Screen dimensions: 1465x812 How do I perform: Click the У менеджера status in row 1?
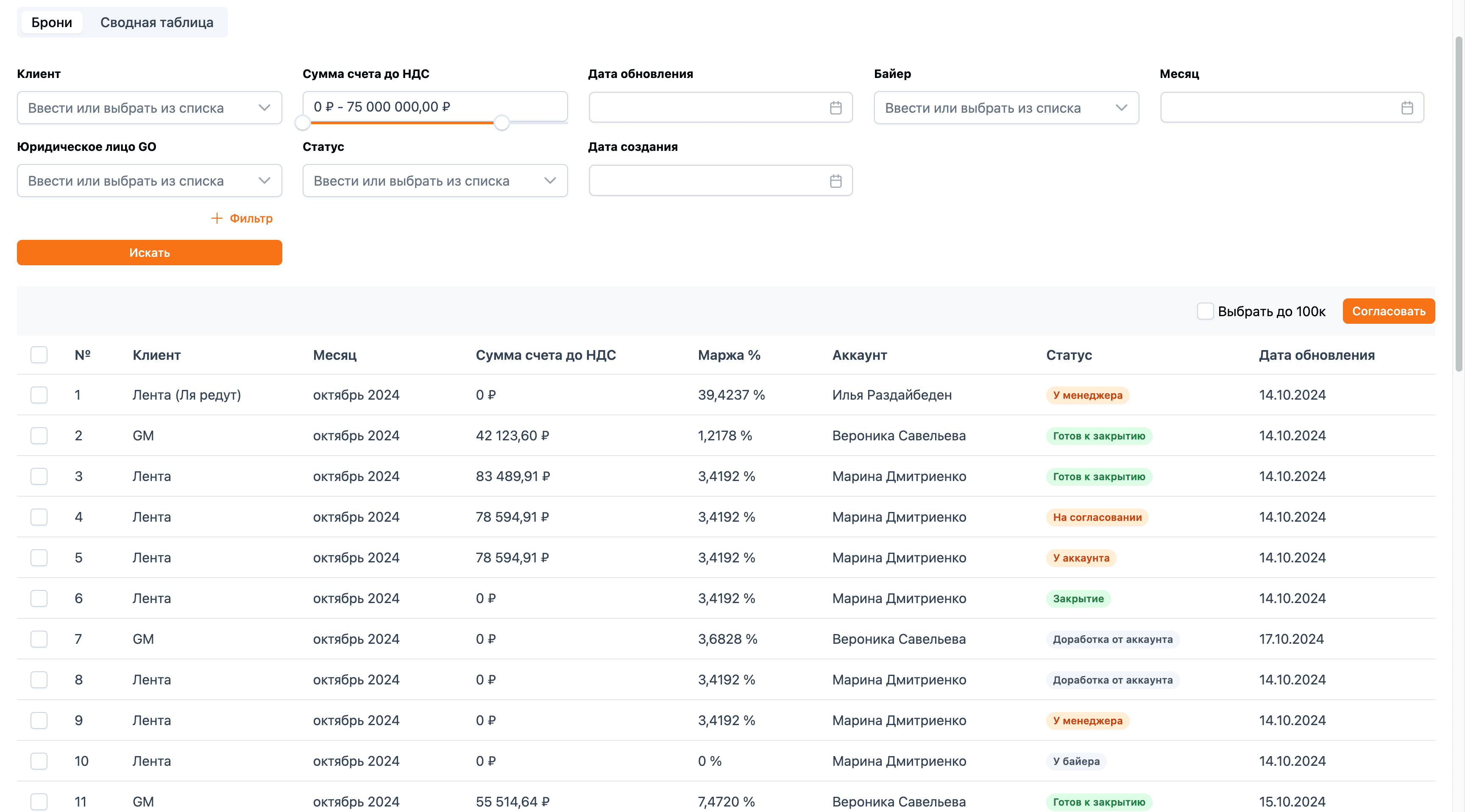(1087, 395)
